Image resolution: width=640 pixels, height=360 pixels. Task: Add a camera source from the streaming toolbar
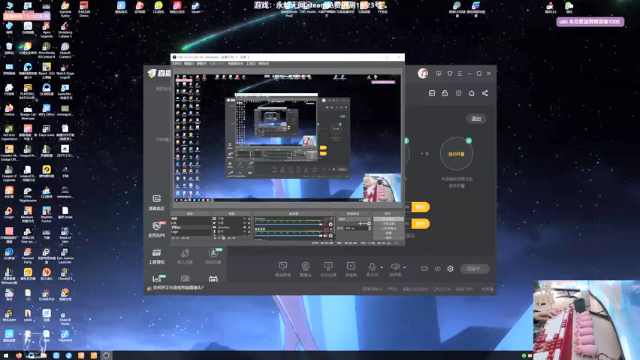coord(305,266)
